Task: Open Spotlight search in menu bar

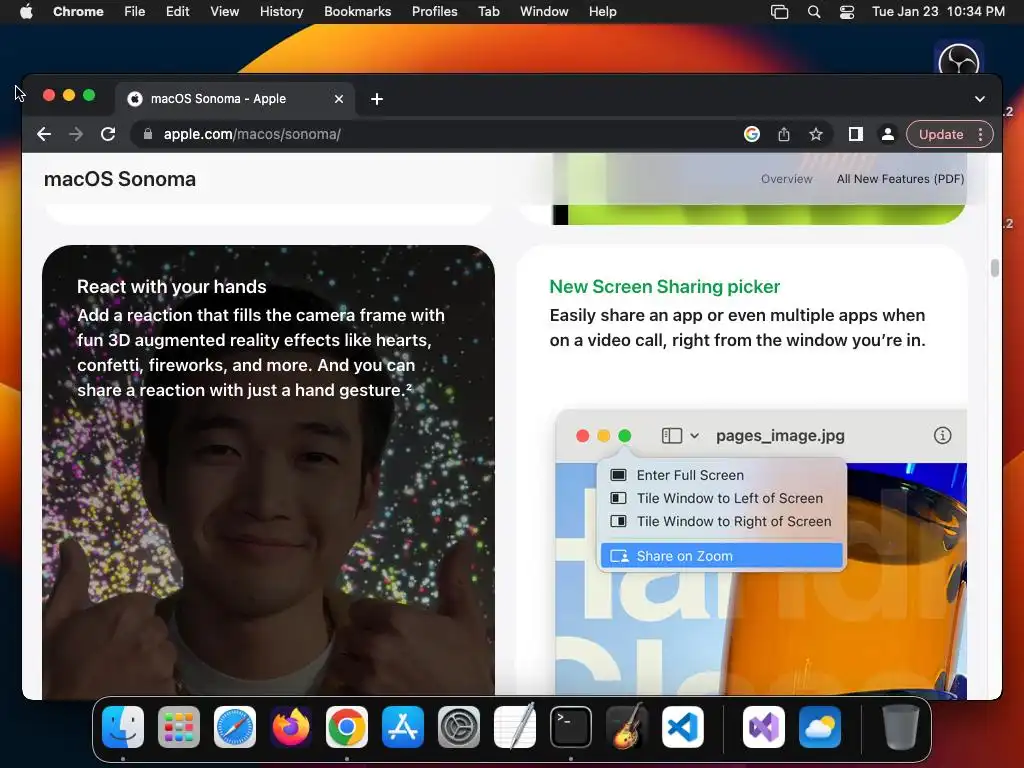Action: tap(814, 12)
